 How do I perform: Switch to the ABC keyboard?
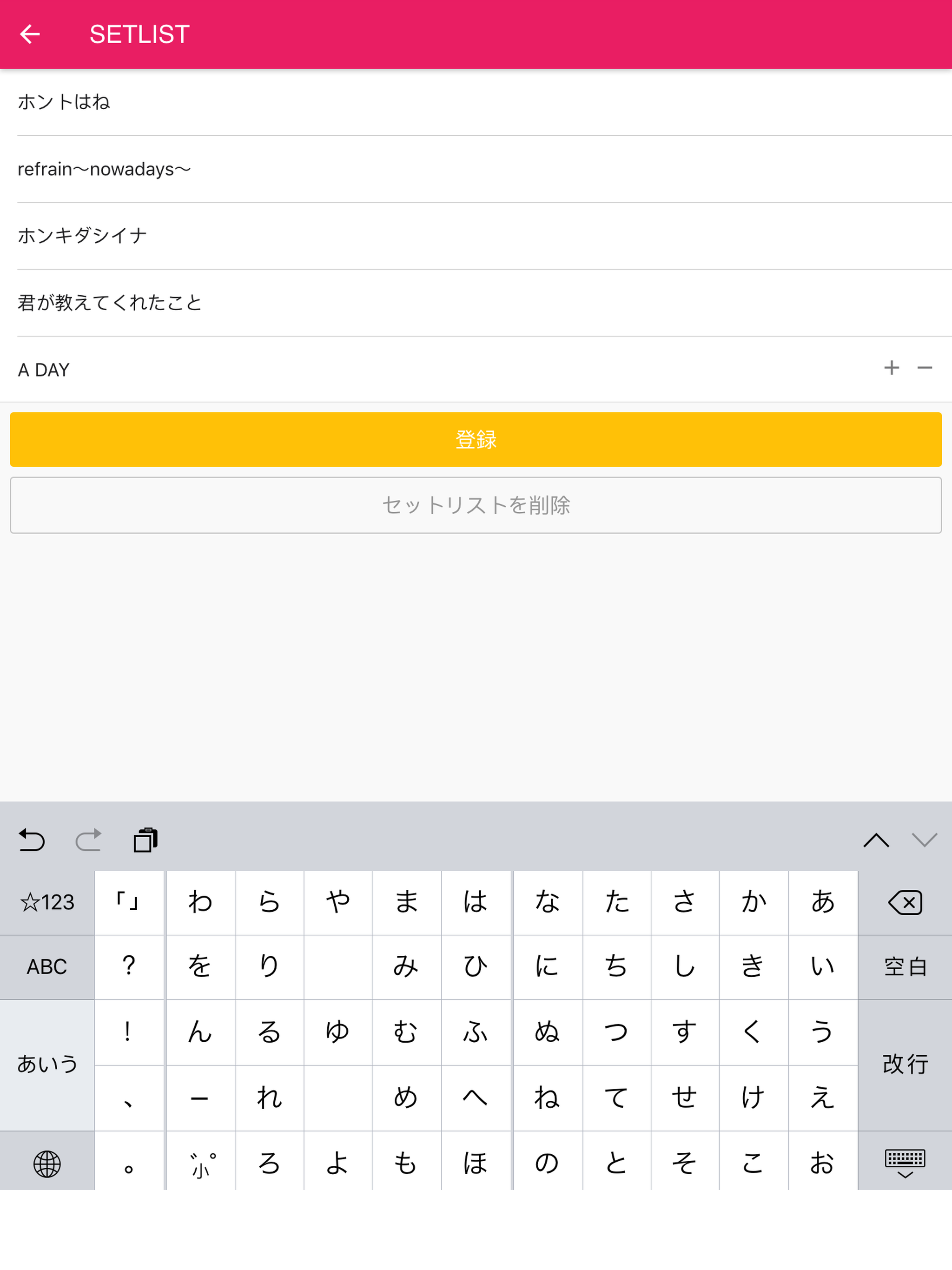47,967
